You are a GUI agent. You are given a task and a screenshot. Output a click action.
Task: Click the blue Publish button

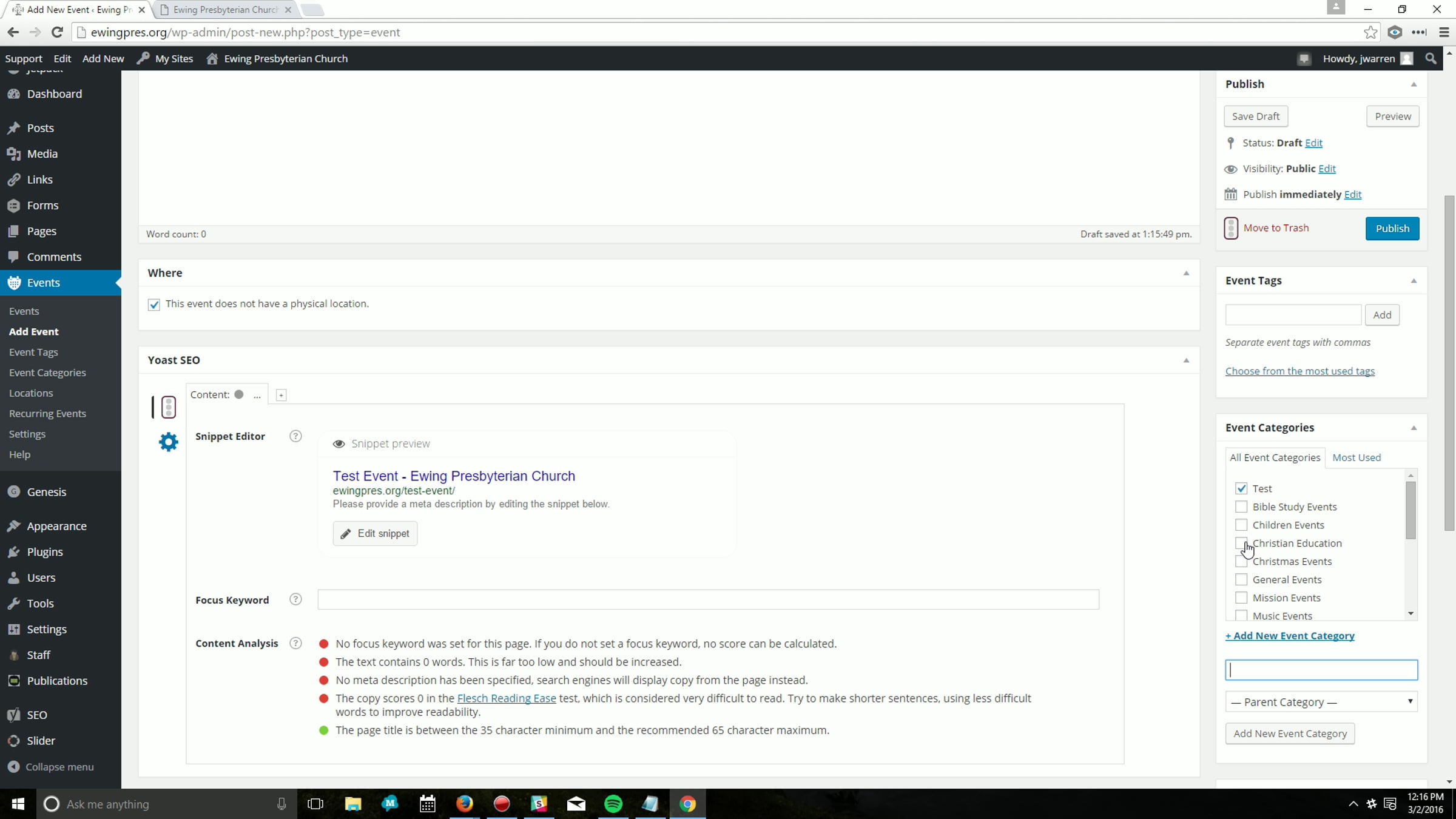[1392, 229]
